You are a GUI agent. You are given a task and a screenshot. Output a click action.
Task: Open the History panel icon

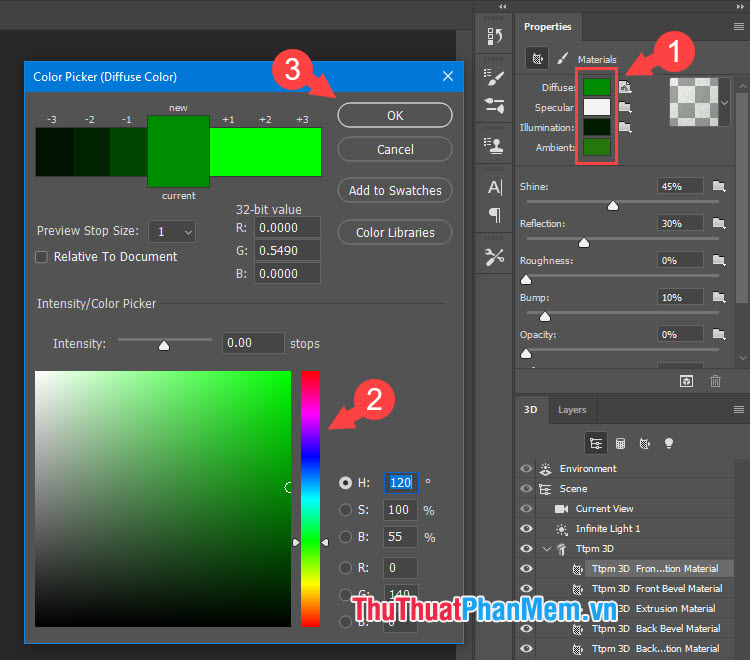pyautogui.click(x=495, y=36)
